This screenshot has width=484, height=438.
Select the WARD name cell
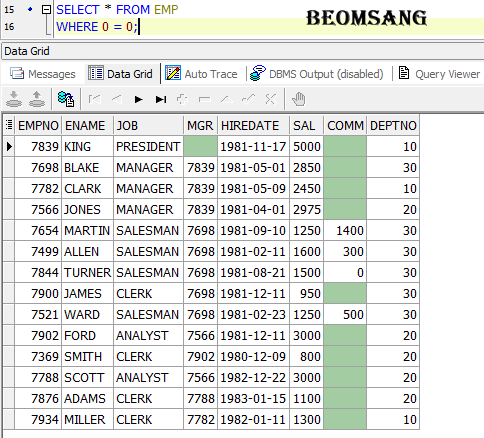[x=88, y=314]
